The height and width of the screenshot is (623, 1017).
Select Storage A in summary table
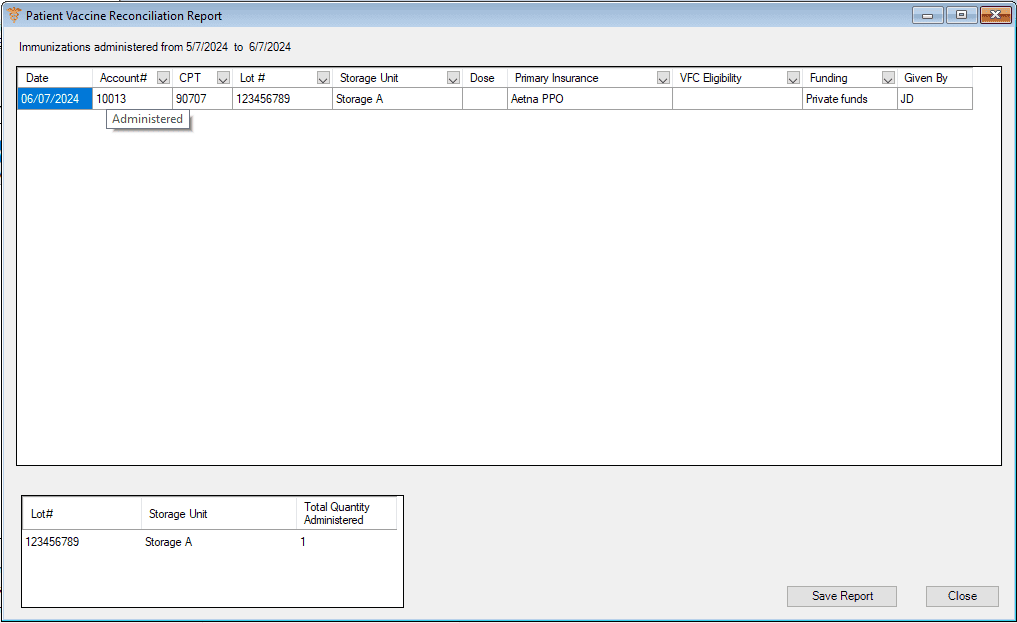coord(169,542)
